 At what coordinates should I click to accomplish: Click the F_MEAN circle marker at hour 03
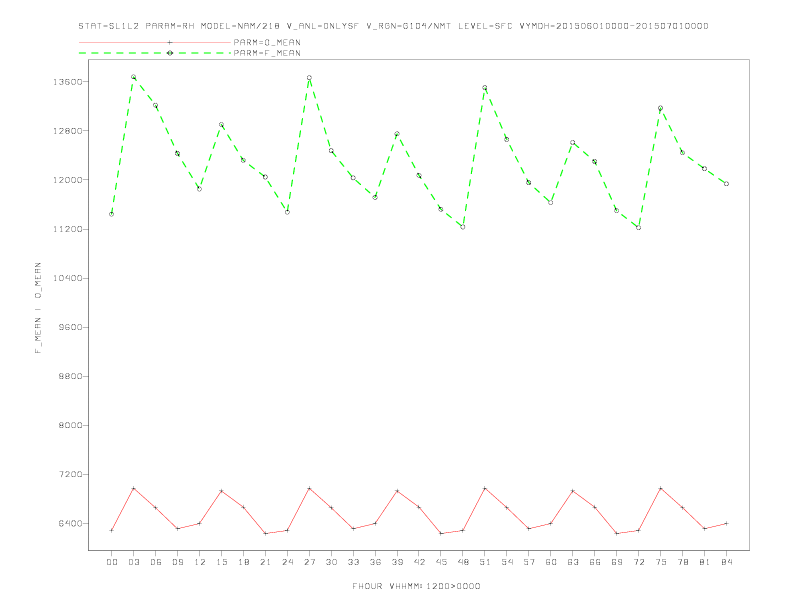[x=133, y=77]
